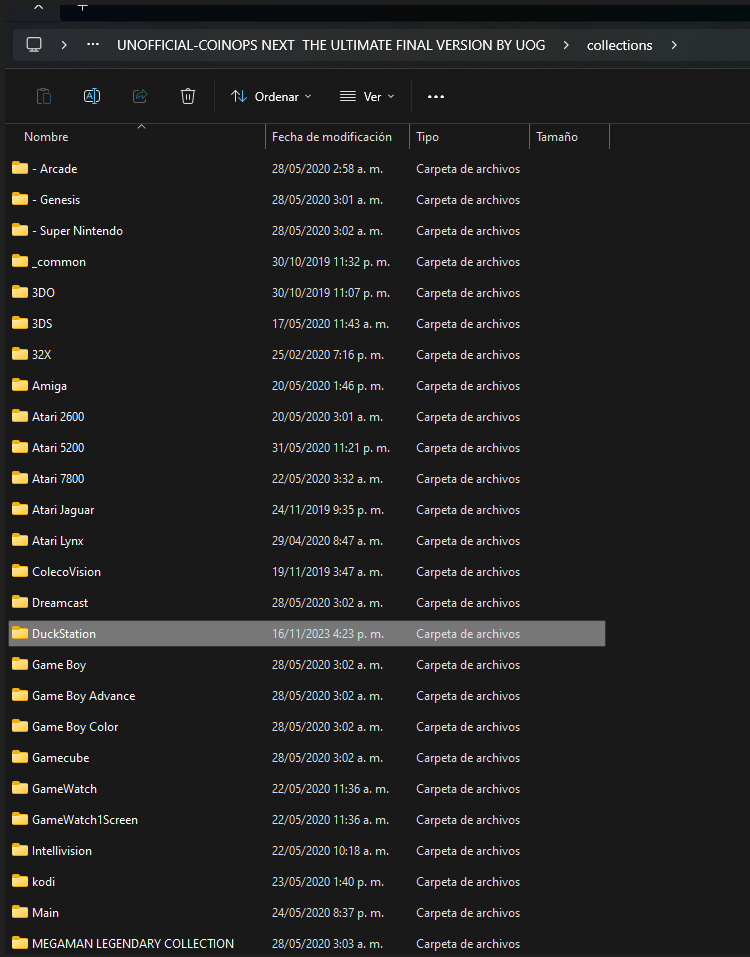
Task: Expand chevron after collections breadcrumb
Action: point(674,45)
